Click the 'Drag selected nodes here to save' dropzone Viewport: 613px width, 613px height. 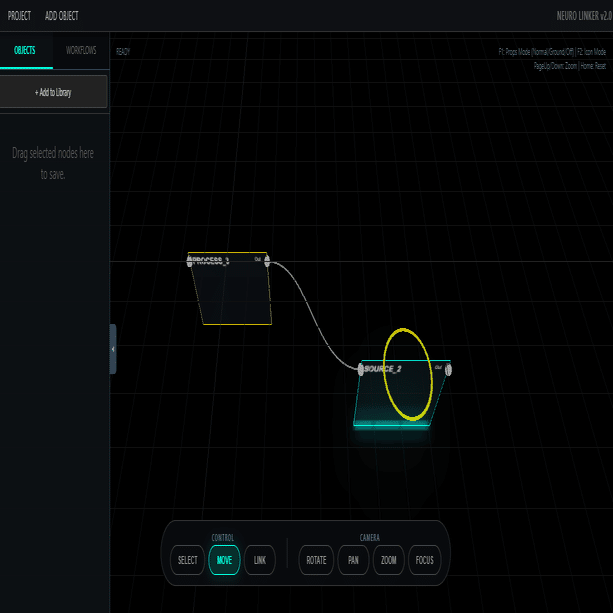coord(53,163)
